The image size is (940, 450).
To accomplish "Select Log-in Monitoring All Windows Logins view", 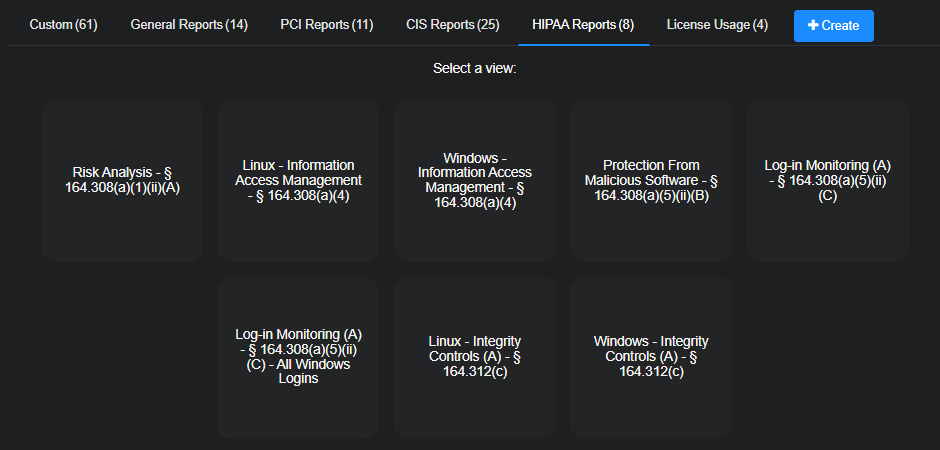I will click(298, 356).
